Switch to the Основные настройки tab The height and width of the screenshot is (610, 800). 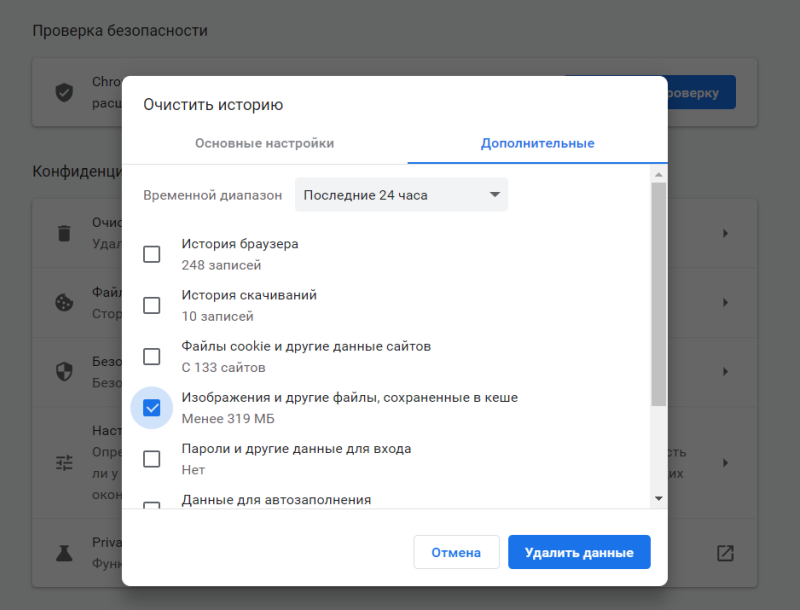point(264,143)
